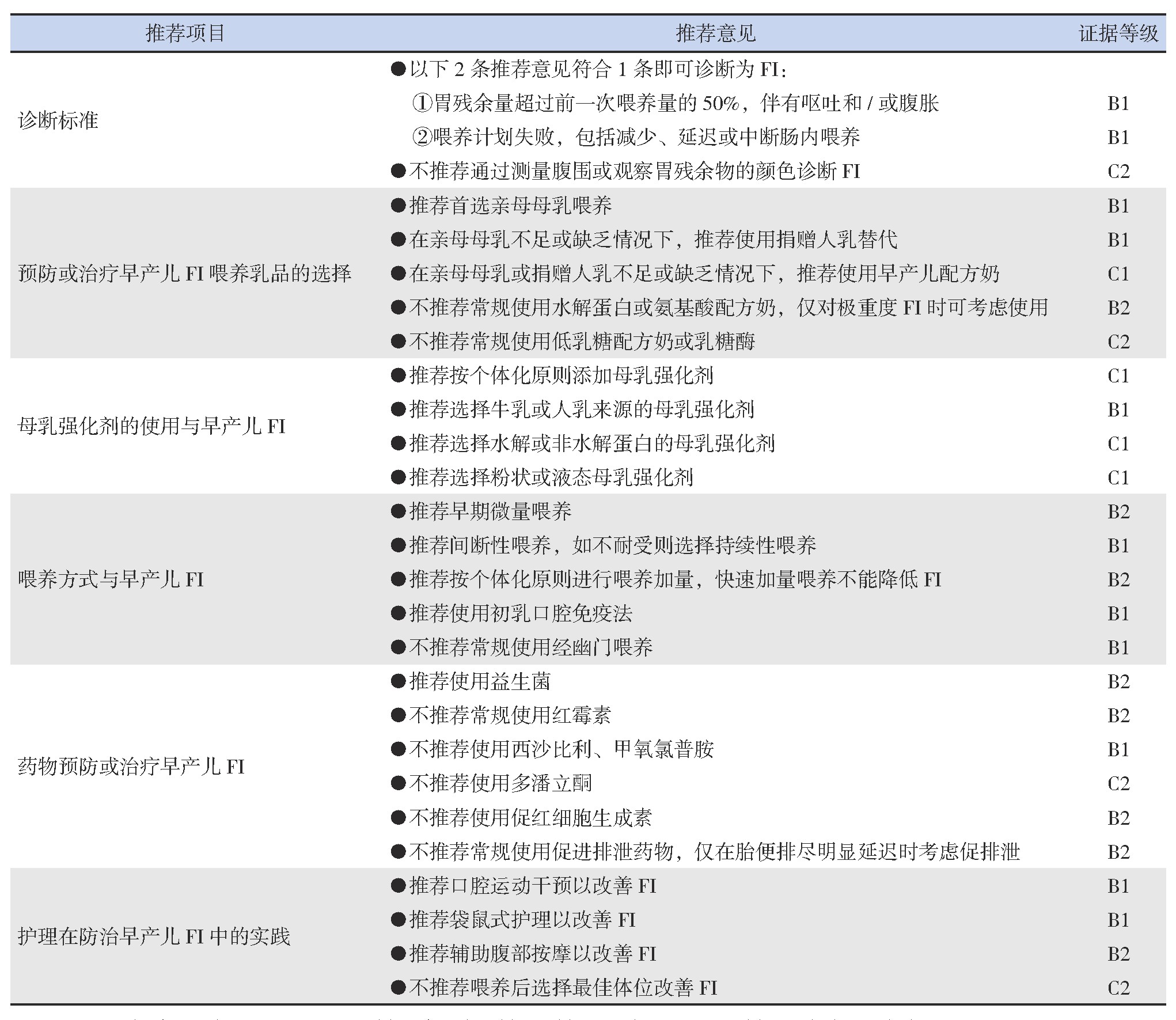The image size is (1176, 1020).
Task: Click the line about 低乳糖配方奶或乳糖酶
Action: pyautogui.click(x=572, y=342)
